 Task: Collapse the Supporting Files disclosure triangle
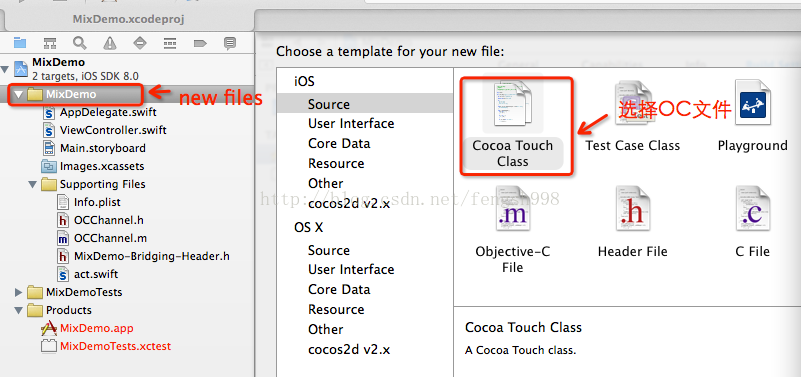click(33, 184)
